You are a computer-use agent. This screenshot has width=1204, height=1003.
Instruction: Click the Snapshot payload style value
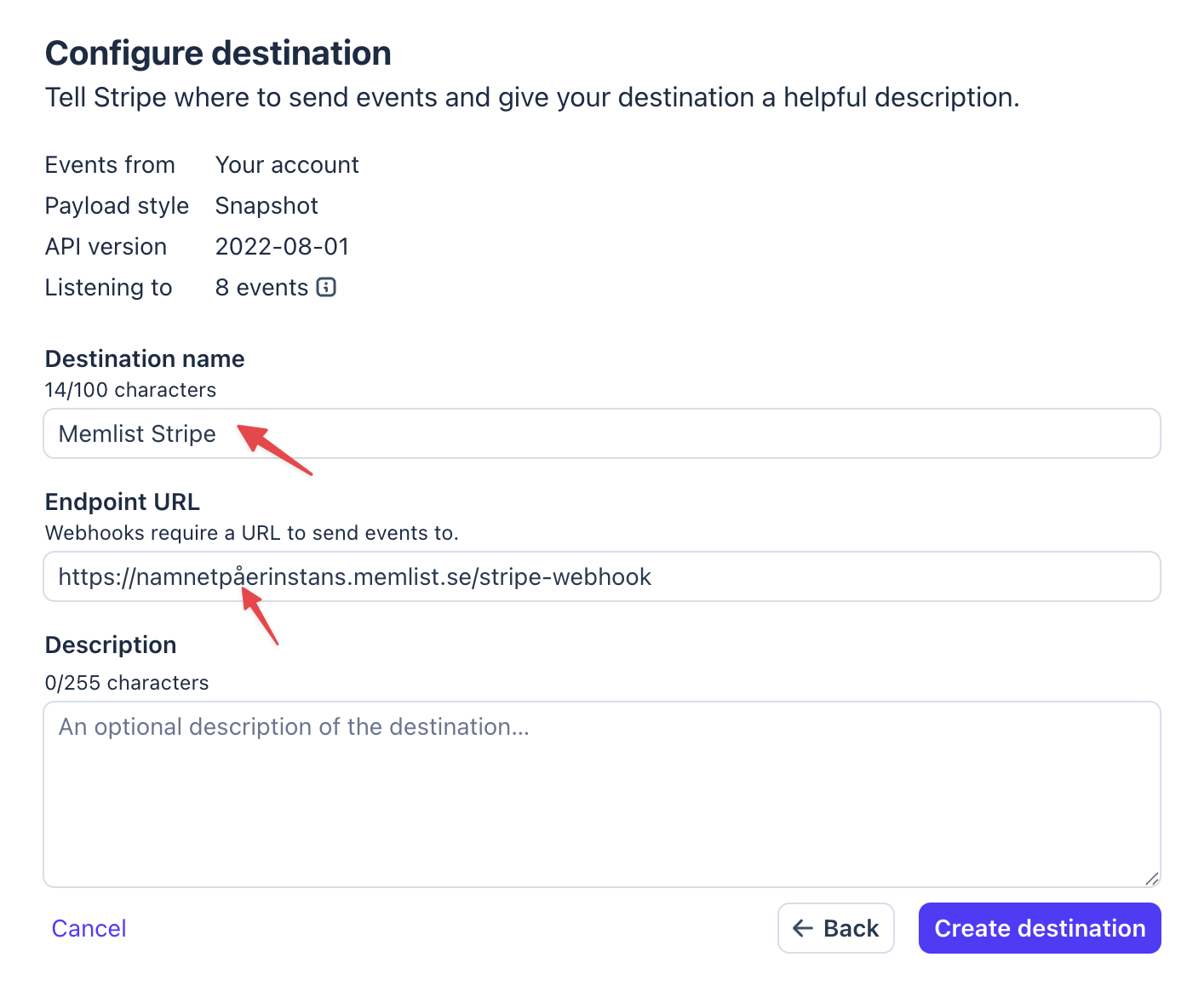click(267, 205)
